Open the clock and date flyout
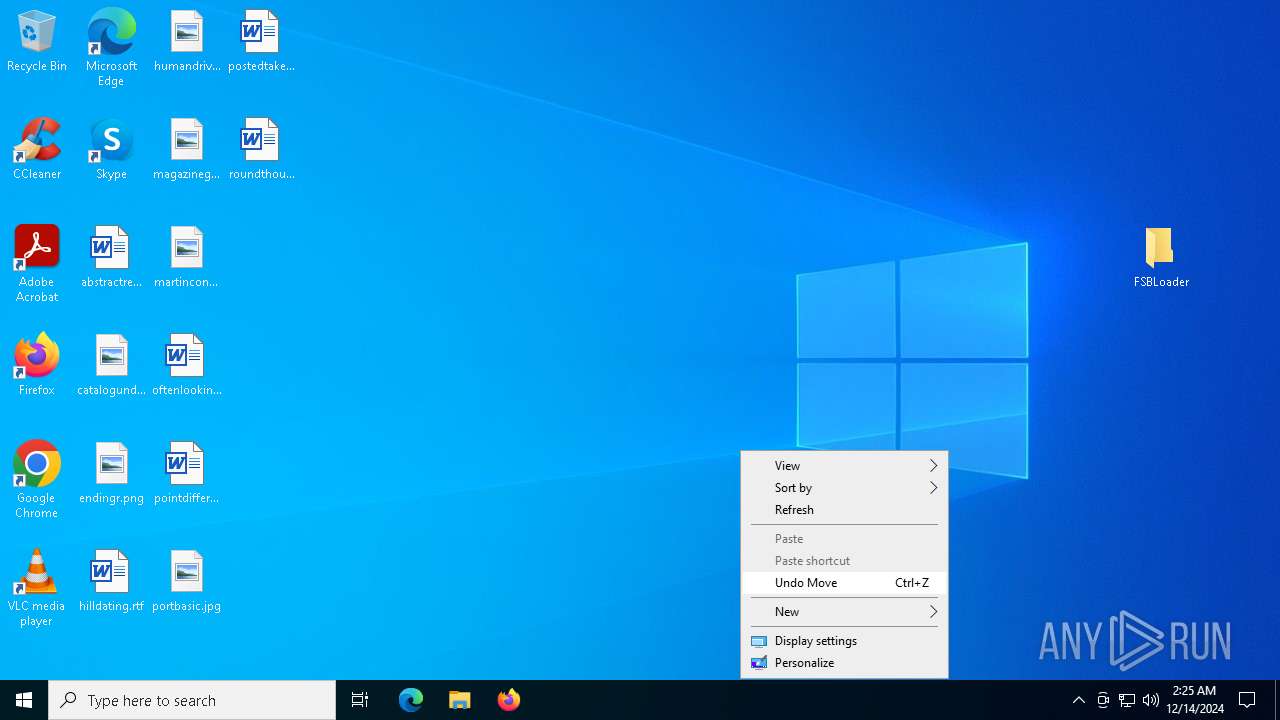Viewport: 1280px width, 720px height. [x=1195, y=700]
